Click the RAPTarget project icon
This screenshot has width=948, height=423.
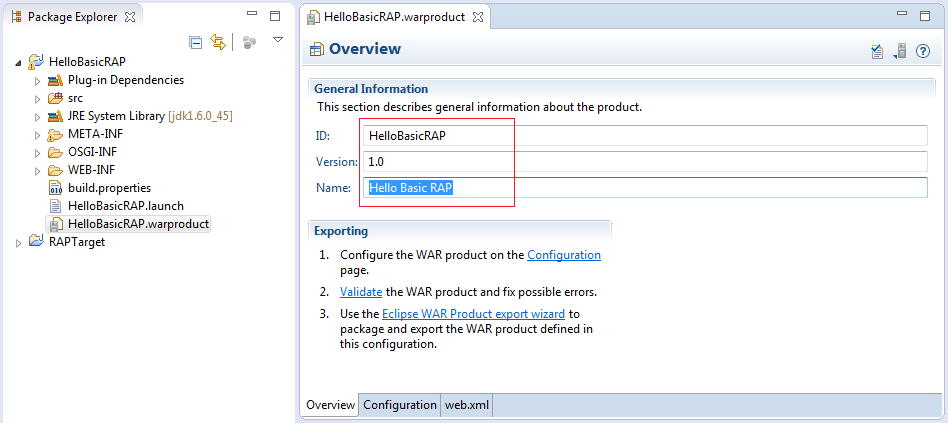(x=36, y=242)
